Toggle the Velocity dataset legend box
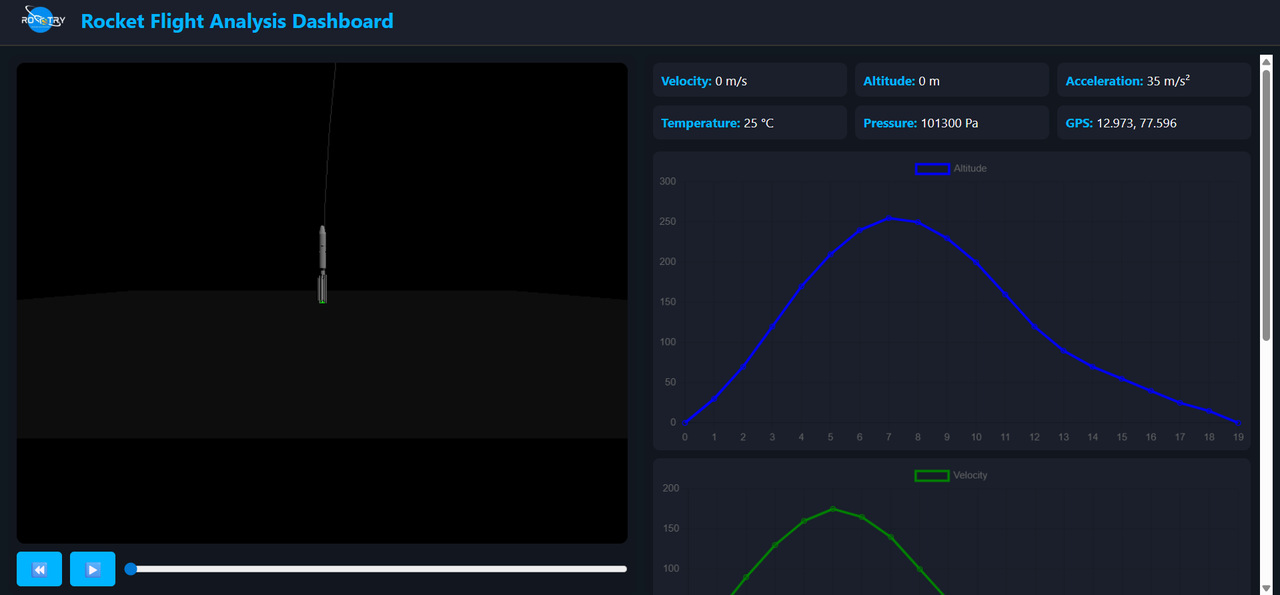Image resolution: width=1280 pixels, height=595 pixels. [932, 476]
